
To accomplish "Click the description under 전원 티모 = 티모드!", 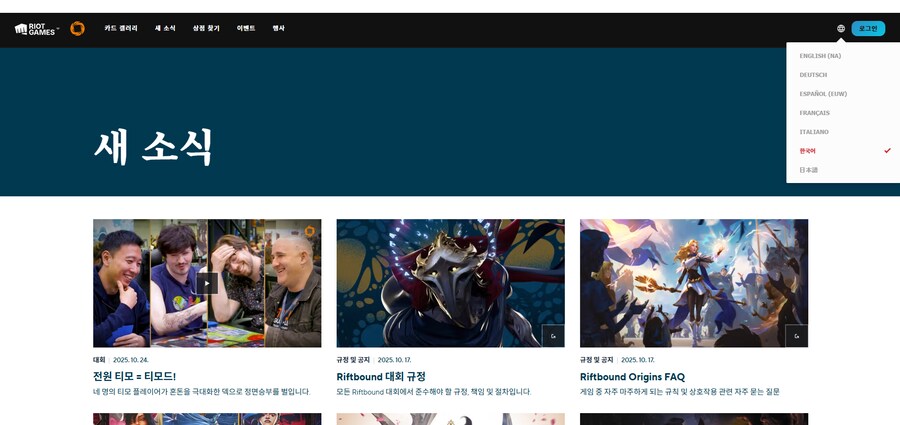I will [201, 392].
